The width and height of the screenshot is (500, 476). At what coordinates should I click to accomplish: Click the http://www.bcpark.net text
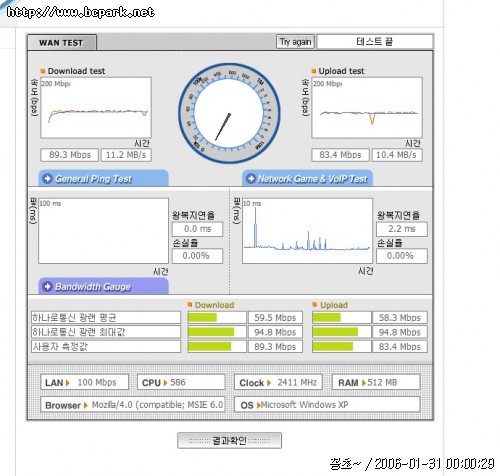click(81, 12)
